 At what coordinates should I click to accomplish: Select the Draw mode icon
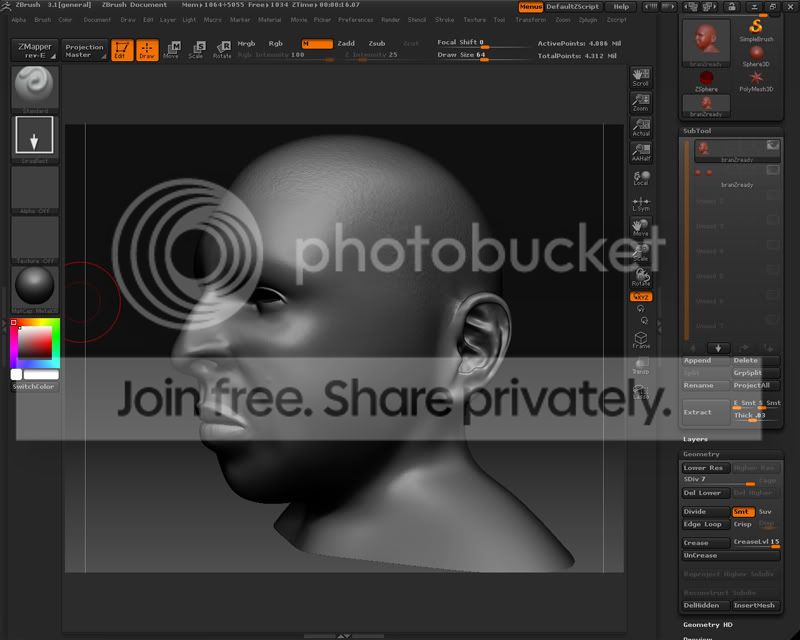point(148,50)
